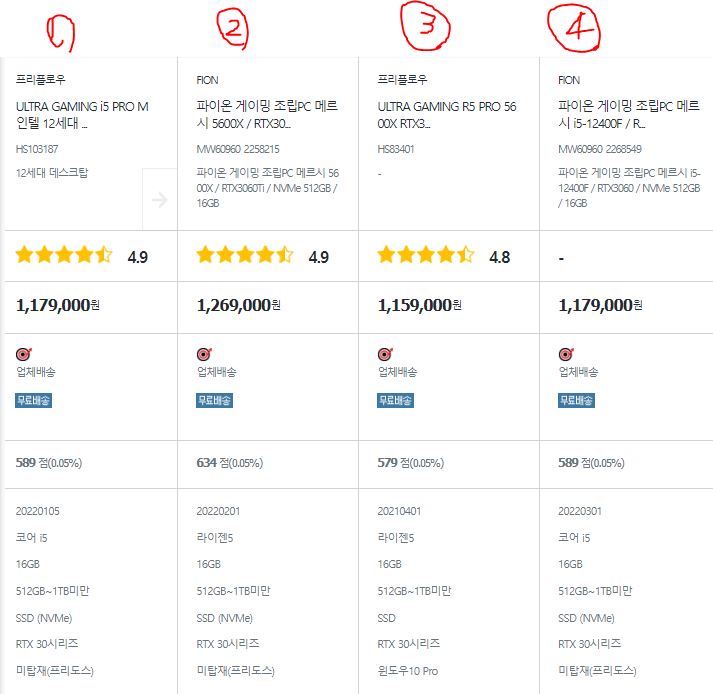This screenshot has height=694, width=713.
Task: Click 무료배송 badge in the fourth column
Action: (576, 400)
